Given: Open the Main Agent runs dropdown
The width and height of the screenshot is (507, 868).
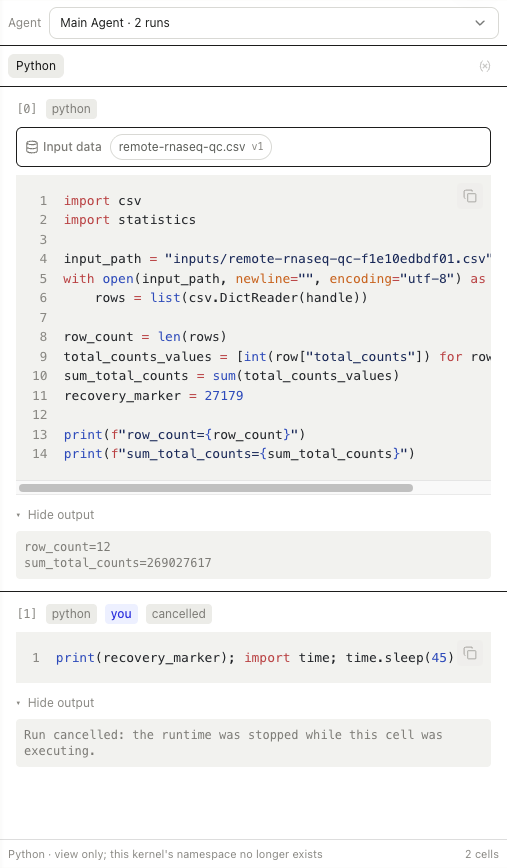Looking at the screenshot, I should tap(273, 23).
